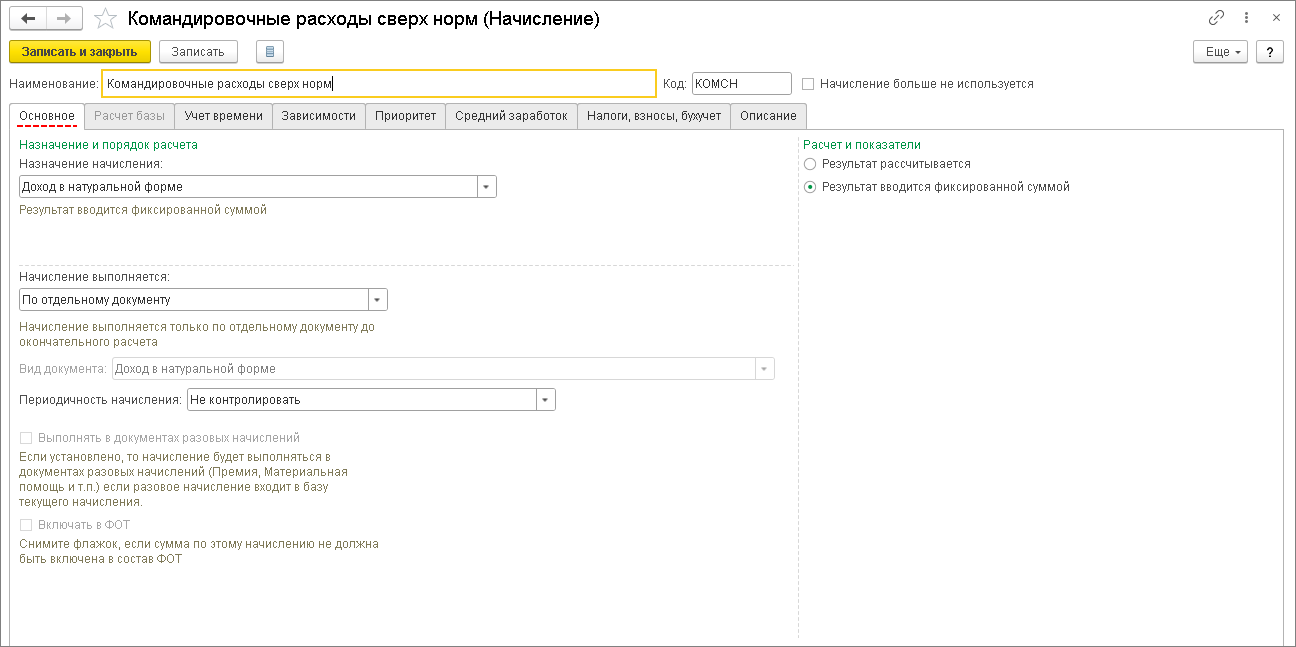Add form to favorites with star icon
1296x647 pixels.
tap(105, 19)
